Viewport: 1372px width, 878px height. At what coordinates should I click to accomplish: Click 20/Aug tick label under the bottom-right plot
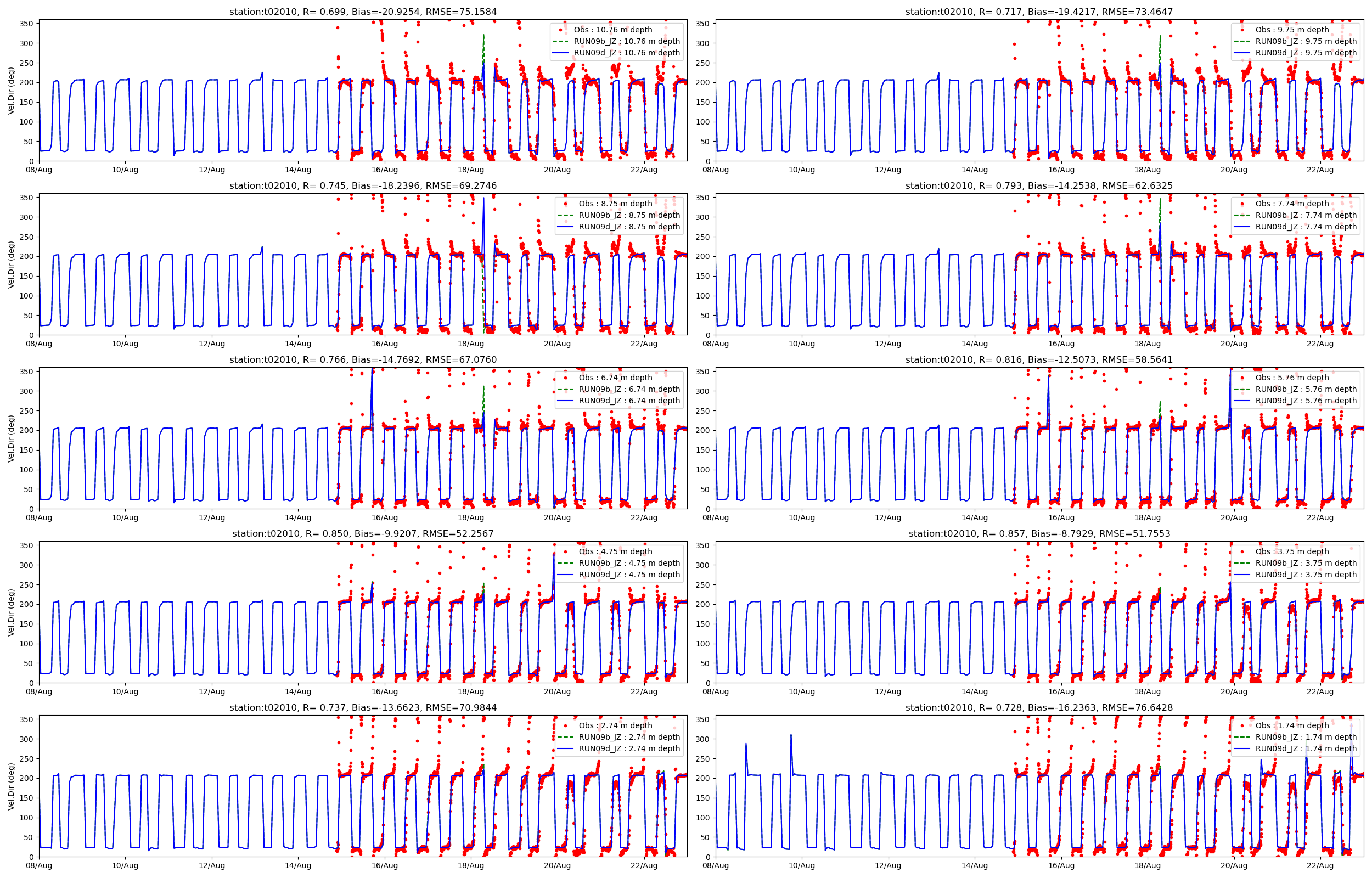click(1234, 865)
